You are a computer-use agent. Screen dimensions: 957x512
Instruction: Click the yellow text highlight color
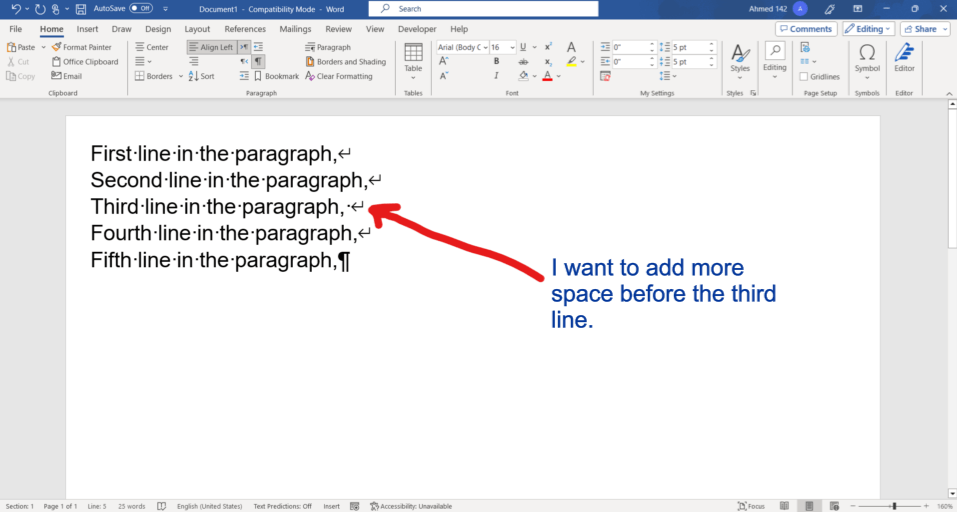click(x=571, y=62)
